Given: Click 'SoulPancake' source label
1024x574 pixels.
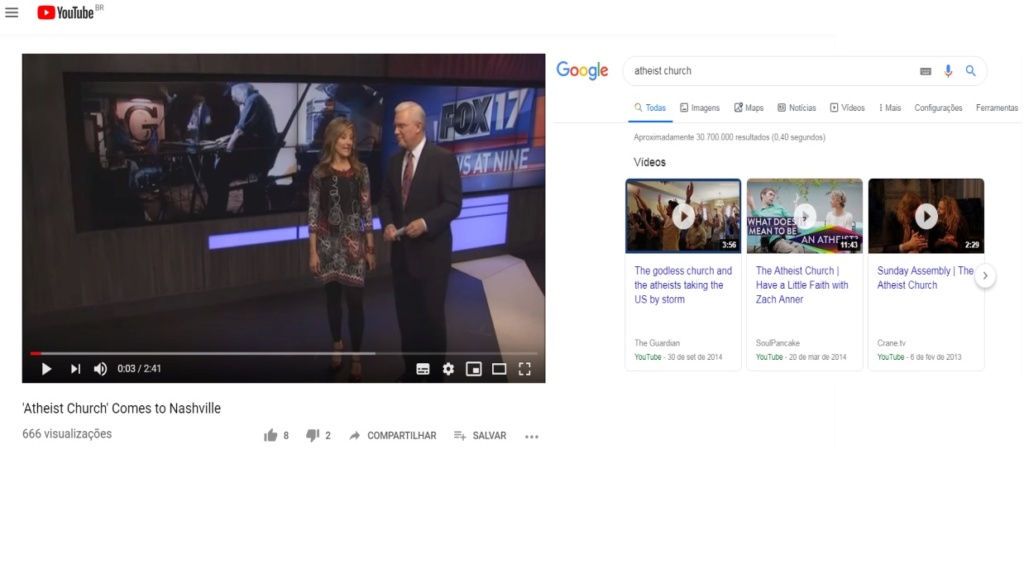Looking at the screenshot, I should point(777,343).
